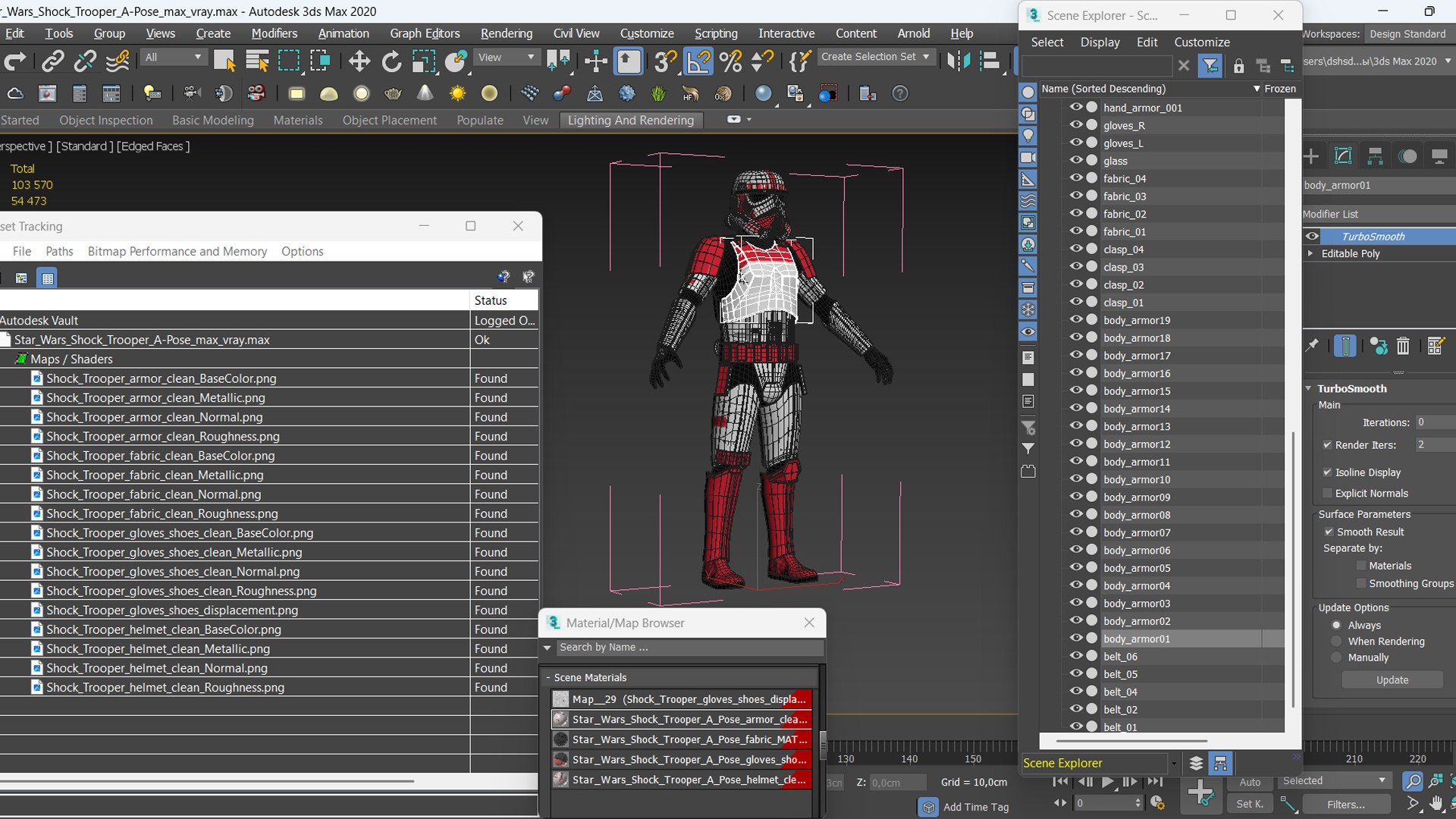This screenshot has width=1456, height=819.
Task: Show cameras filter in Scene Explorer sidebar
Action: click(1028, 158)
